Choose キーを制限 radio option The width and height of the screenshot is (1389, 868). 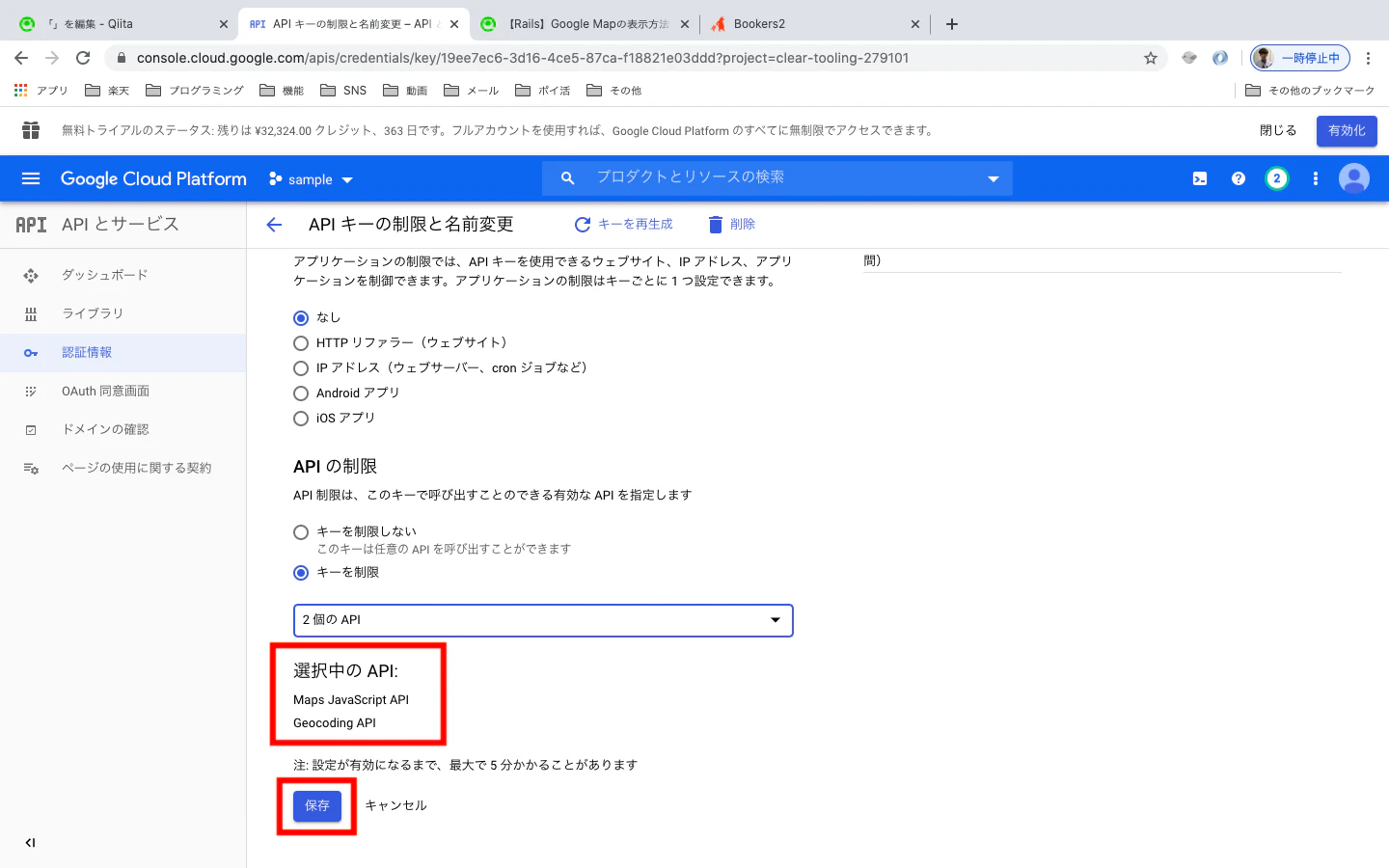point(301,573)
